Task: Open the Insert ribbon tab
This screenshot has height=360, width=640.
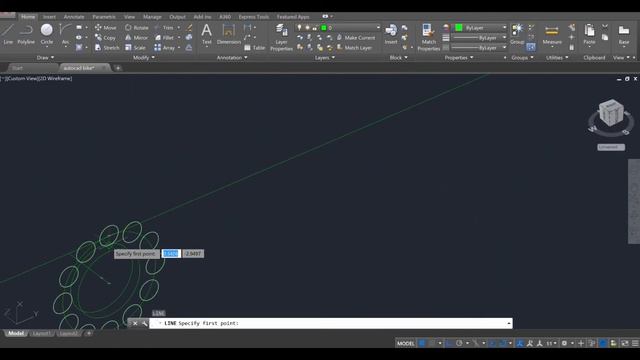Action: (49, 17)
